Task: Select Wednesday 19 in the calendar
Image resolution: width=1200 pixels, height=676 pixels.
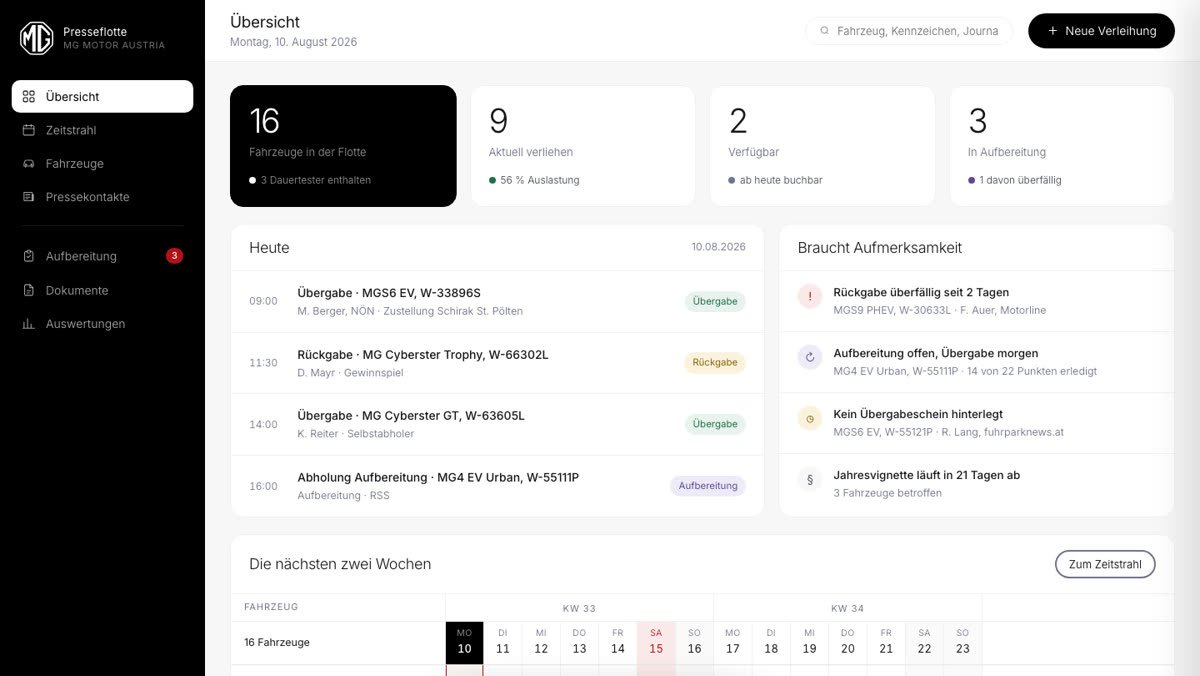Action: [809, 642]
